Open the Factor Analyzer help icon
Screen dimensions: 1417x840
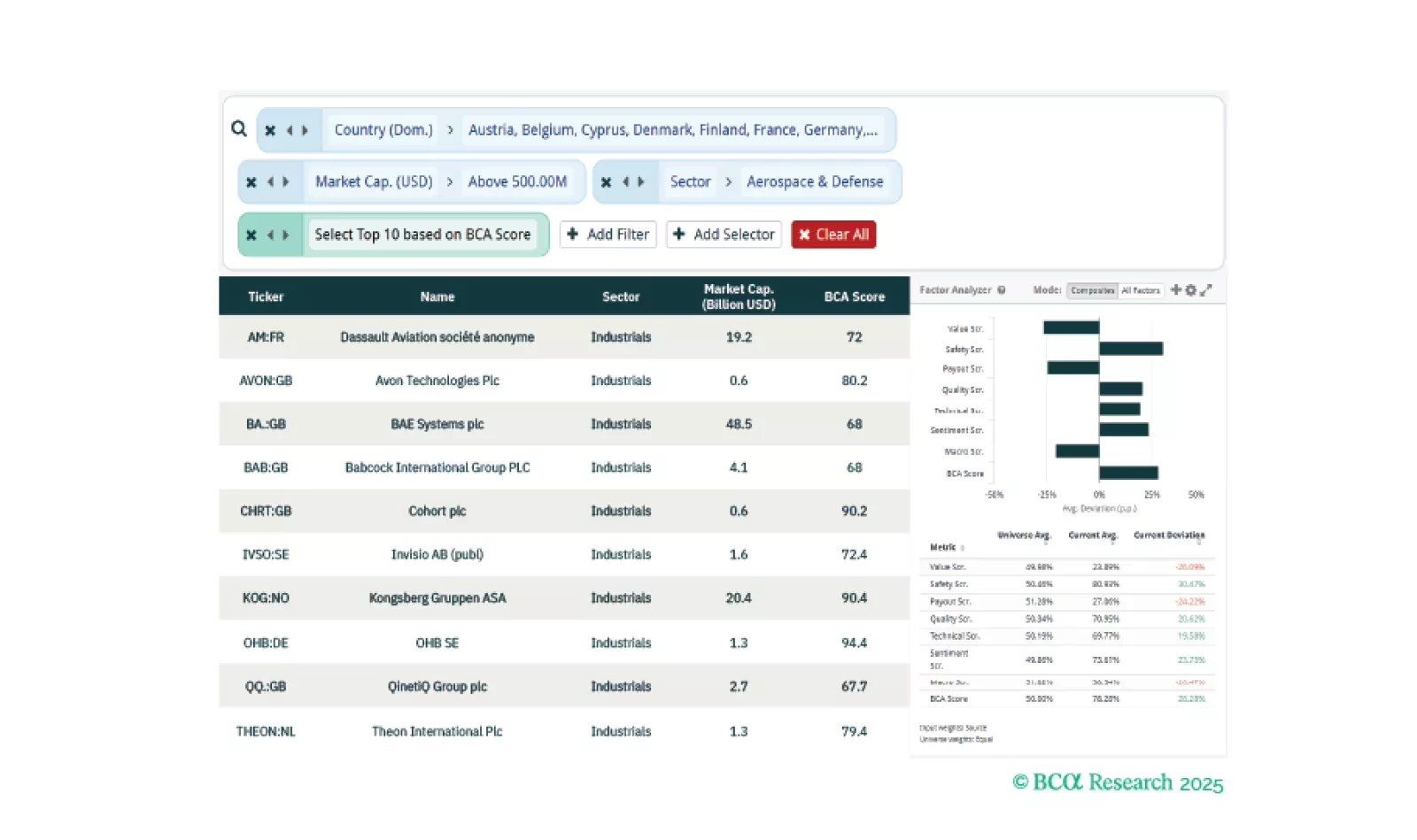1002,290
